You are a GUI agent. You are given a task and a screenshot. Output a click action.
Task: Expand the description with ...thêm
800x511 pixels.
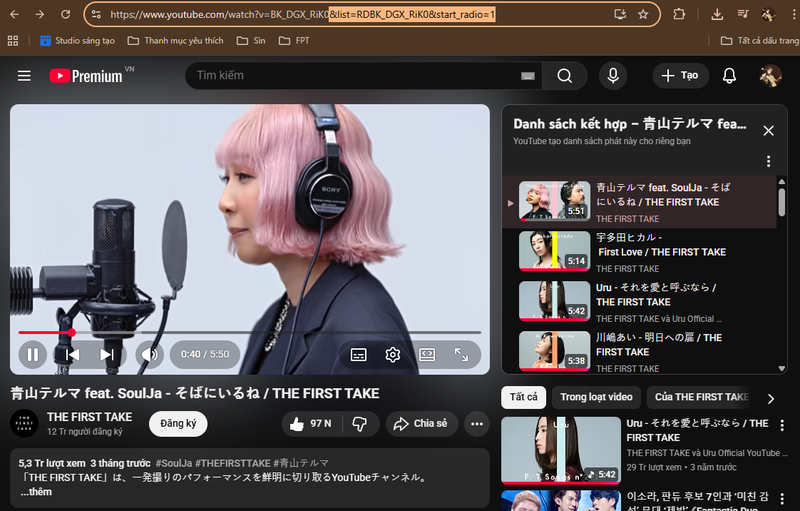(36, 492)
